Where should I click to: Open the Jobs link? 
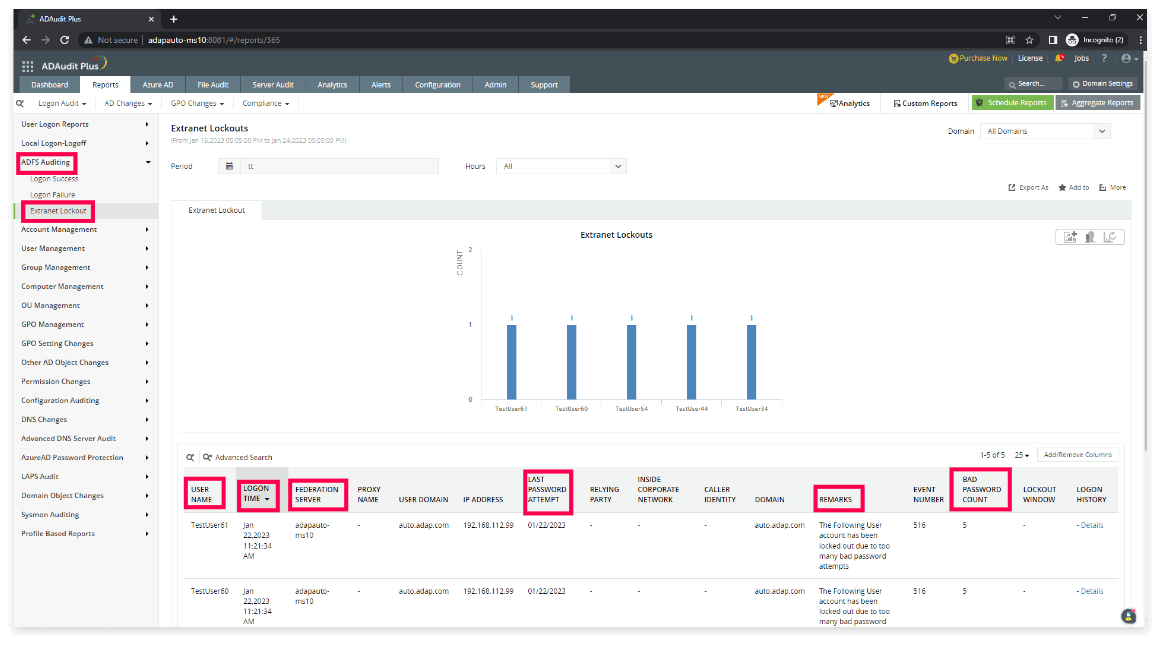click(x=1082, y=58)
